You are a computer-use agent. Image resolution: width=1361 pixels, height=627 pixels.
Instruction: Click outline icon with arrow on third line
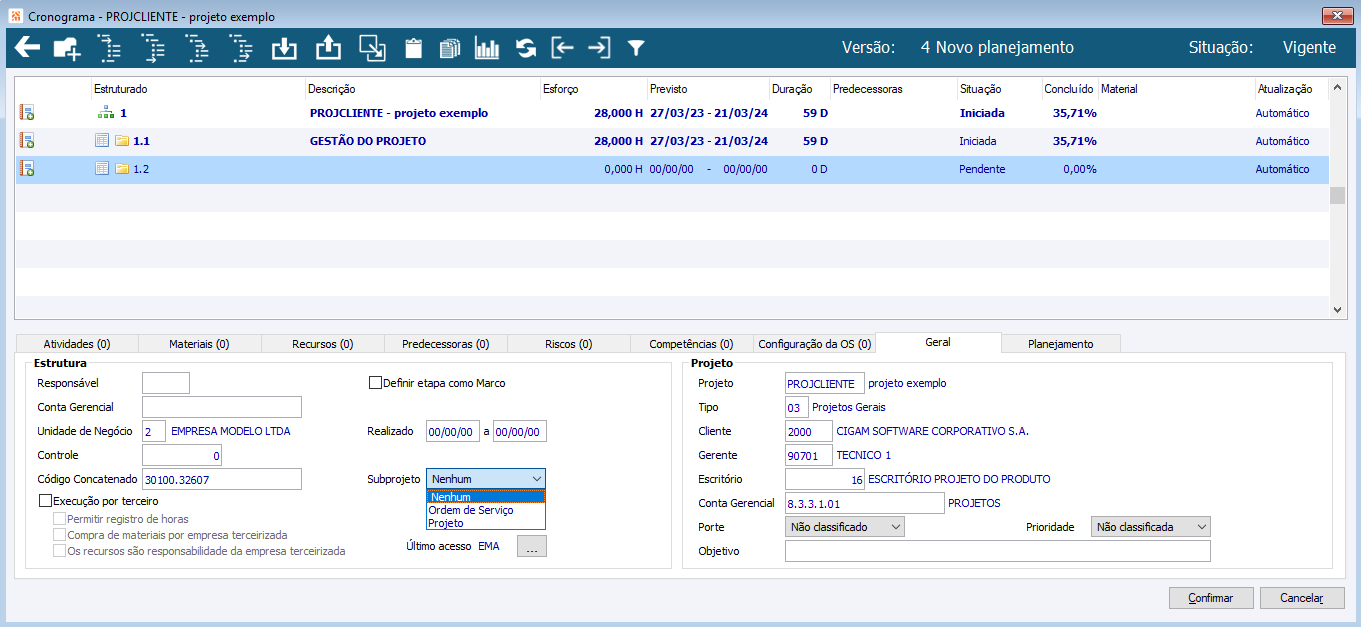[x=197, y=48]
